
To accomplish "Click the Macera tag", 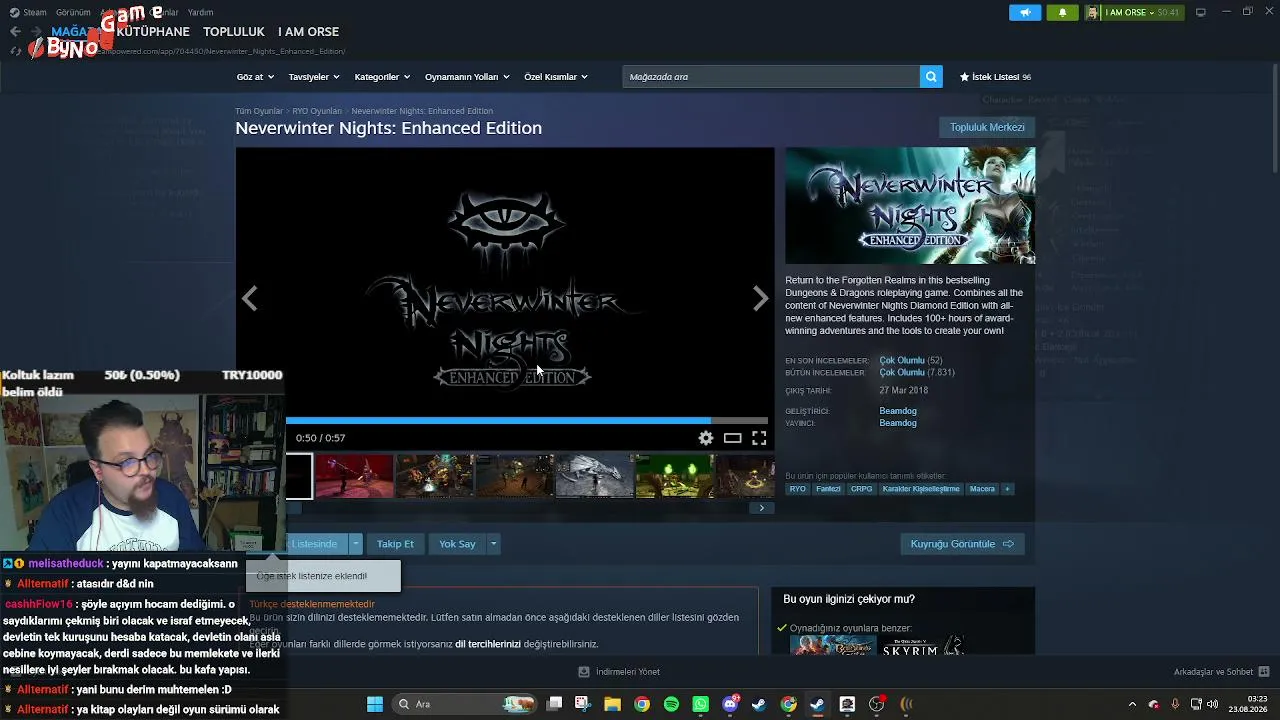I will (982, 489).
